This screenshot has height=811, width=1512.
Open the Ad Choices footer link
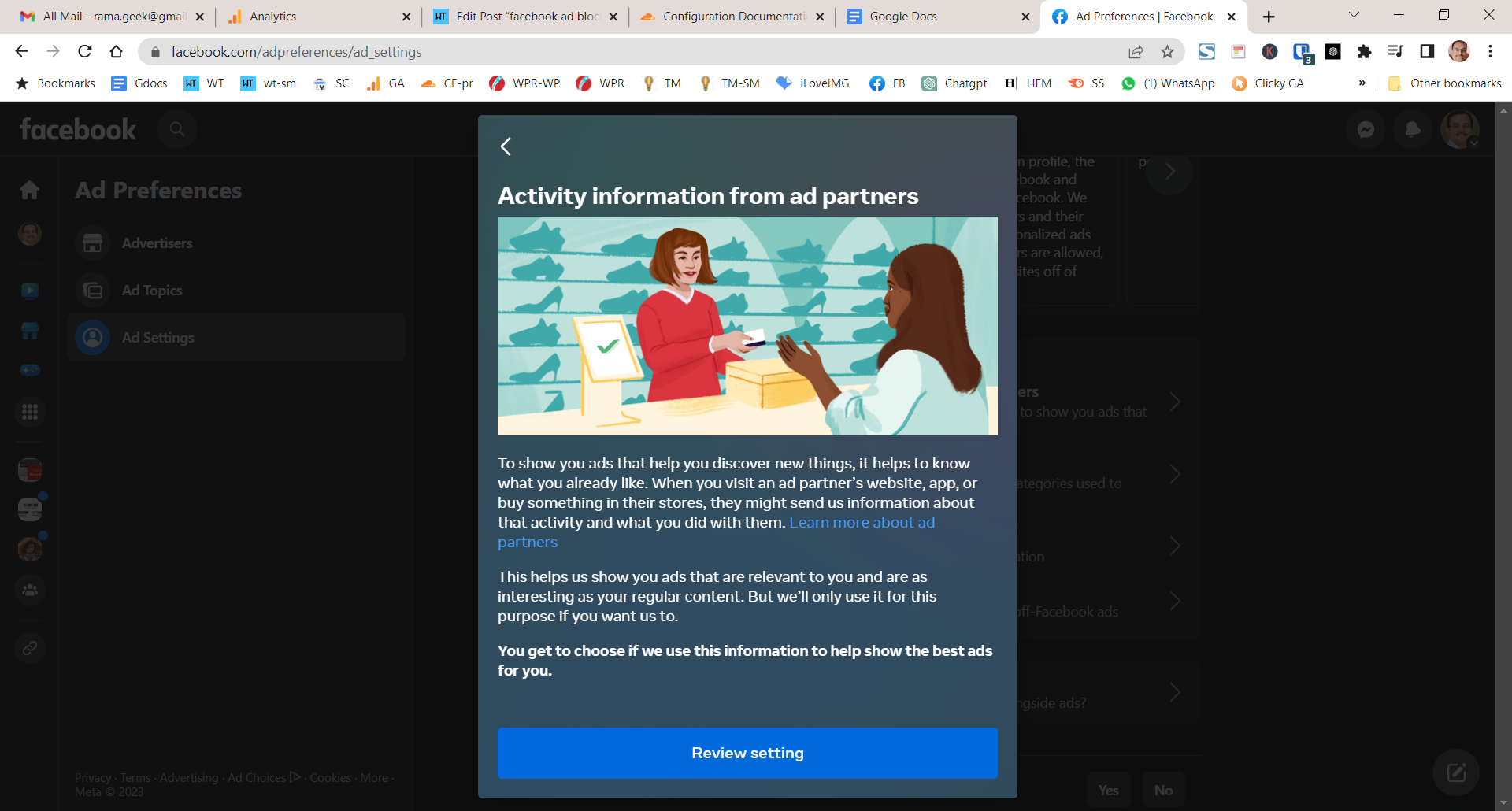[264, 778]
